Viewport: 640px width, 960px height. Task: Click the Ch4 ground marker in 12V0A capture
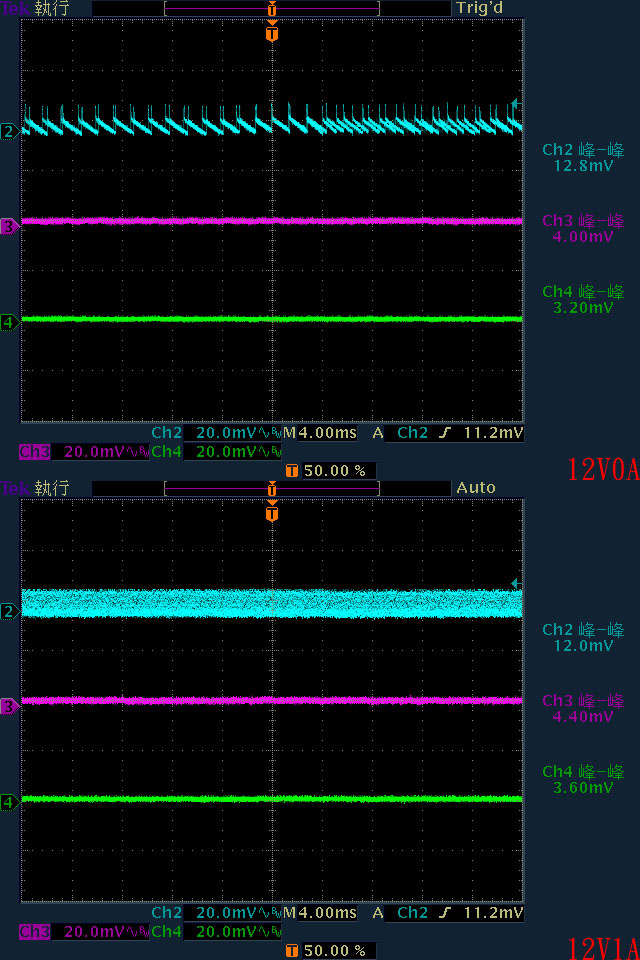coord(9,321)
